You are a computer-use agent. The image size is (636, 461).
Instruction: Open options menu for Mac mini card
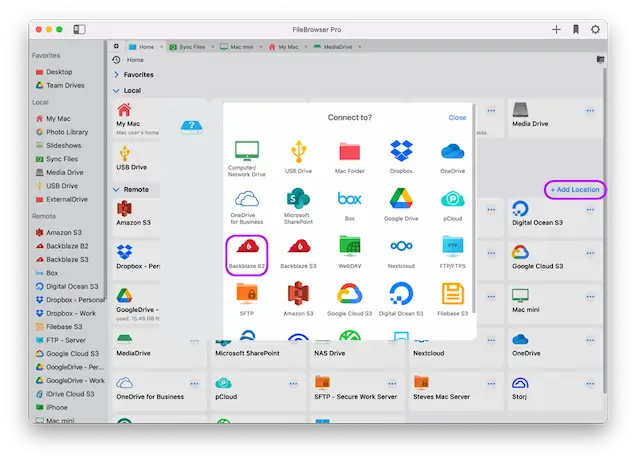pos(590,297)
